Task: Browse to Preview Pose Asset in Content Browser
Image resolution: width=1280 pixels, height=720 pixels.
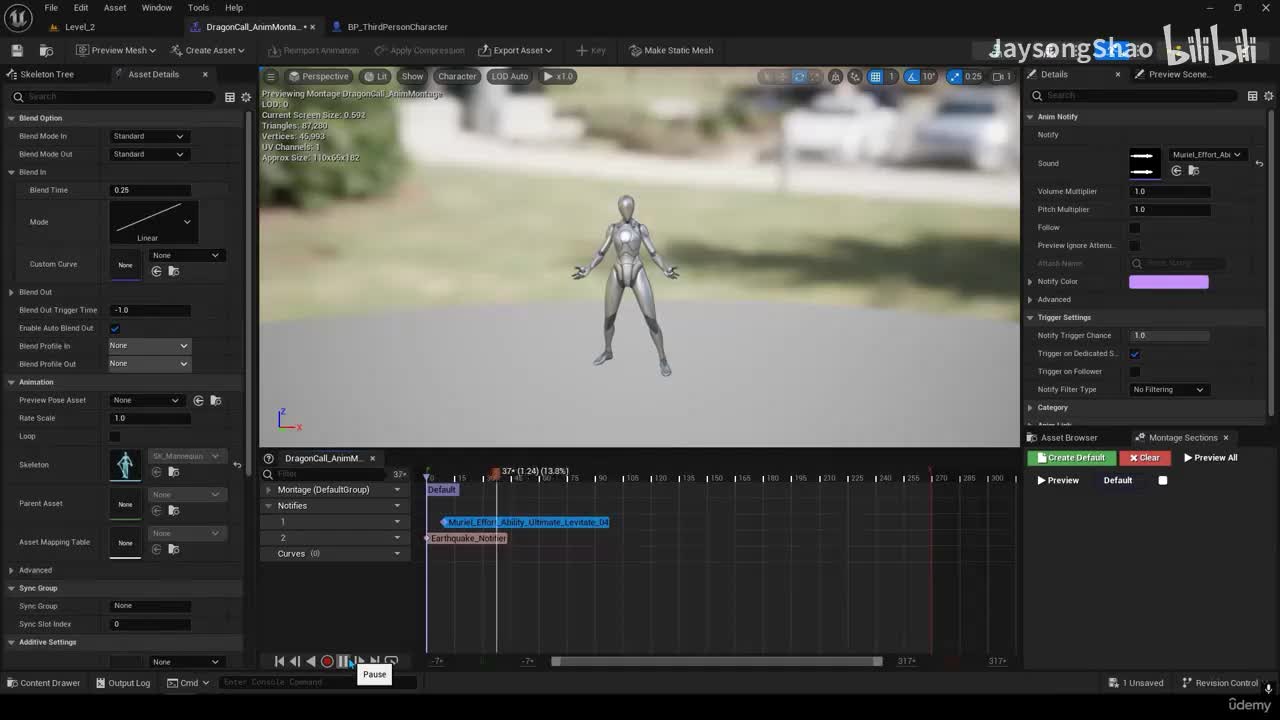Action: pos(215,400)
